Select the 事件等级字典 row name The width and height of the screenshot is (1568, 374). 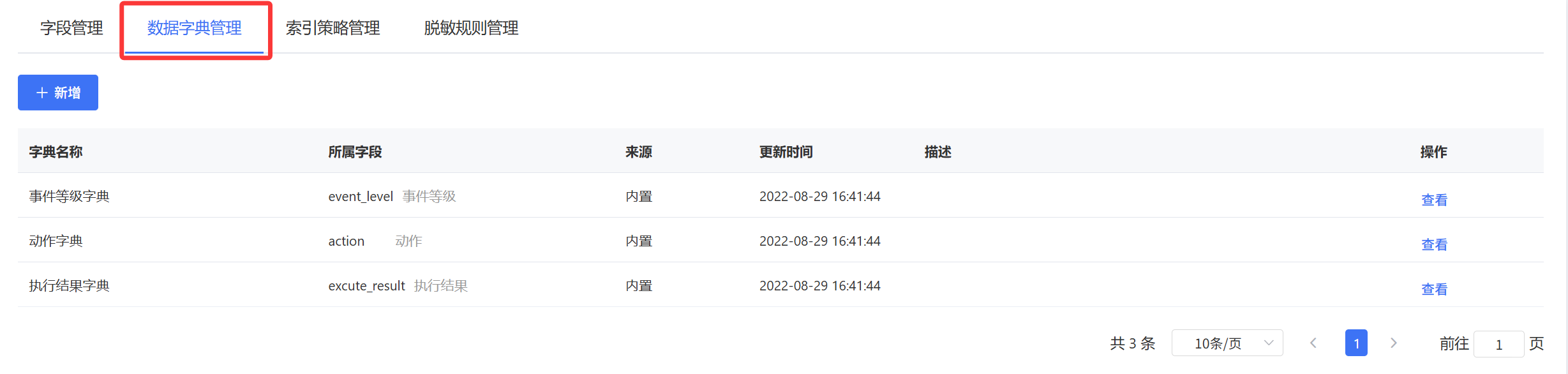click(x=70, y=196)
